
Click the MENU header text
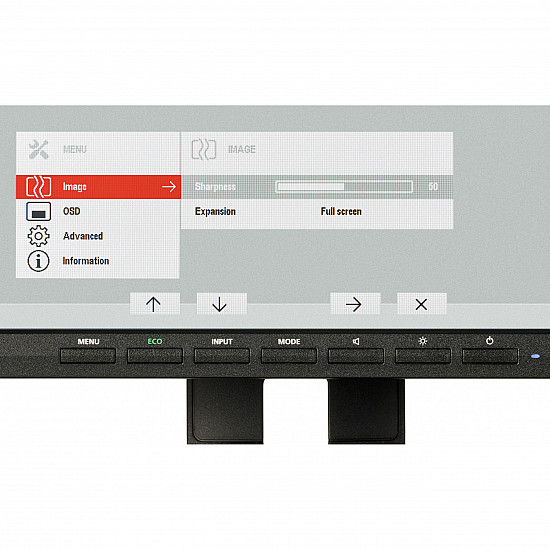[x=75, y=149]
